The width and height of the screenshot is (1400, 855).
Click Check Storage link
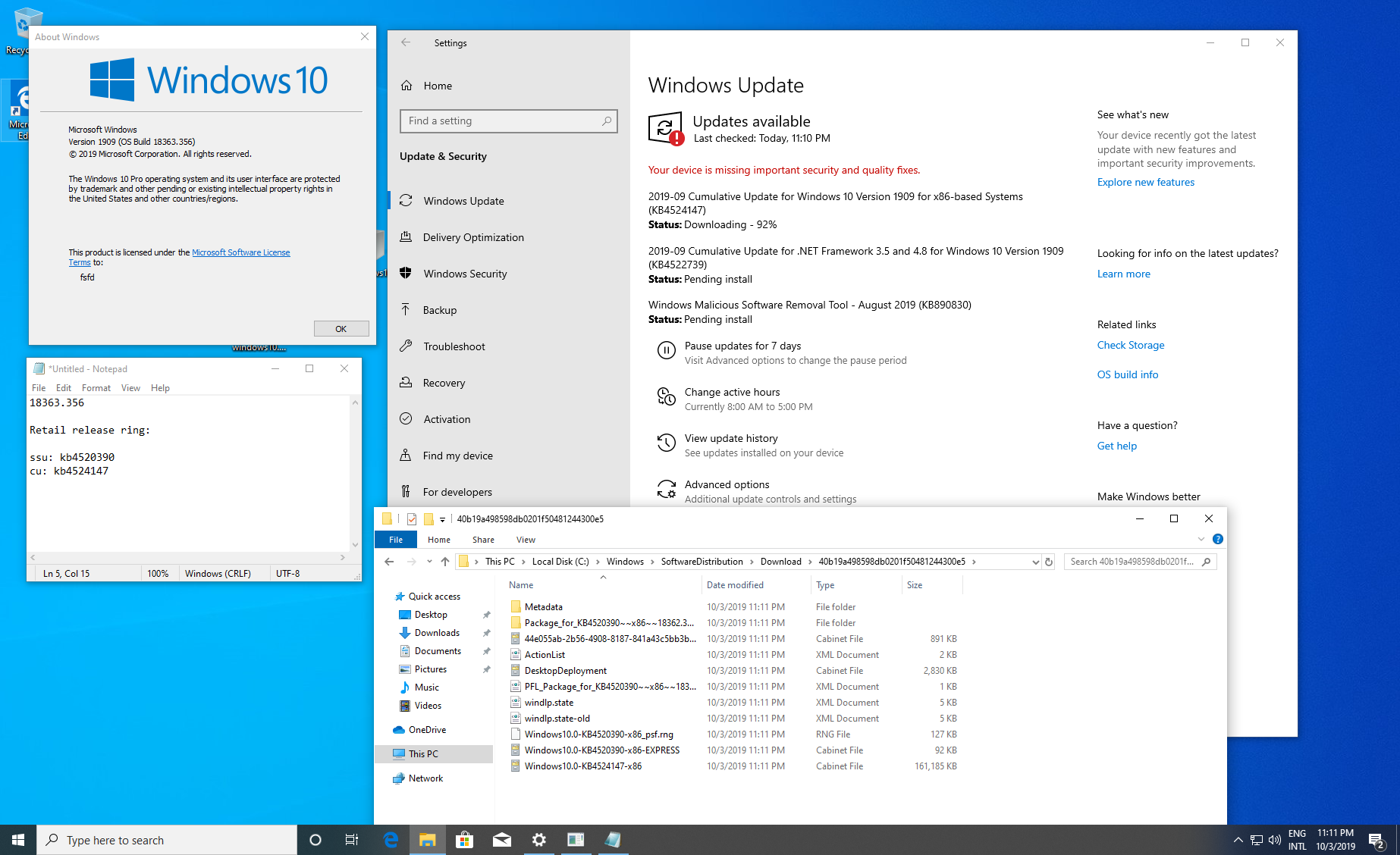(1131, 345)
